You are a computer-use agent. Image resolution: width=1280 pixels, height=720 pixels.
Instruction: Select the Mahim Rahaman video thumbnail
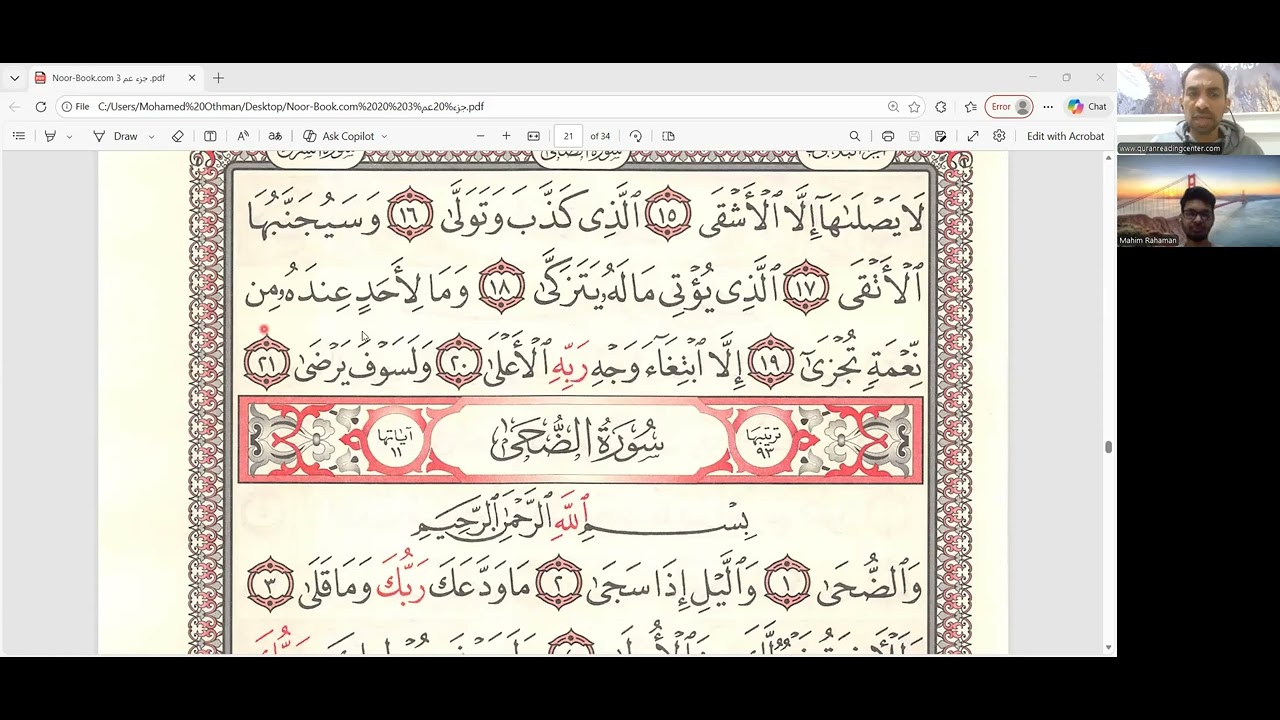[1198, 201]
